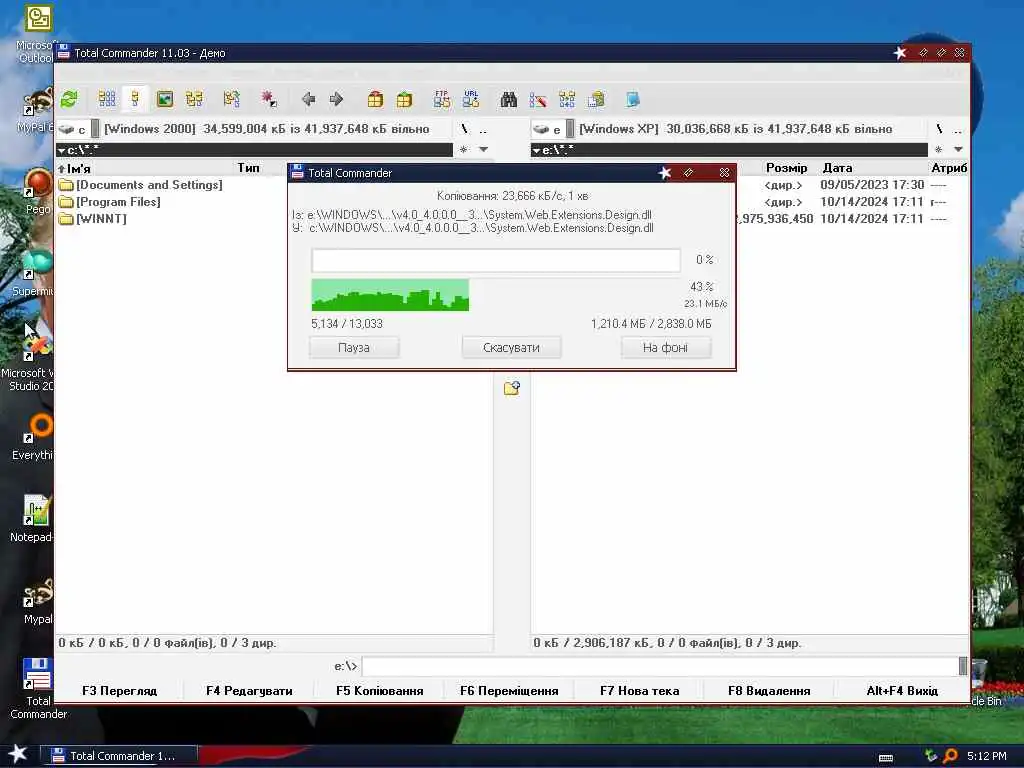Click Скасувати to cancel copying
Image resolution: width=1024 pixels, height=768 pixels.
(x=511, y=348)
